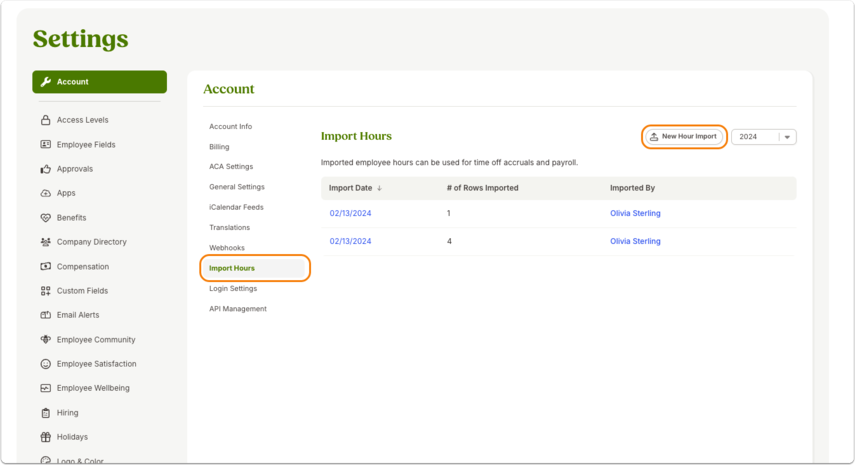The width and height of the screenshot is (855, 465).
Task: Go to Compensation settings
Action: click(x=83, y=267)
